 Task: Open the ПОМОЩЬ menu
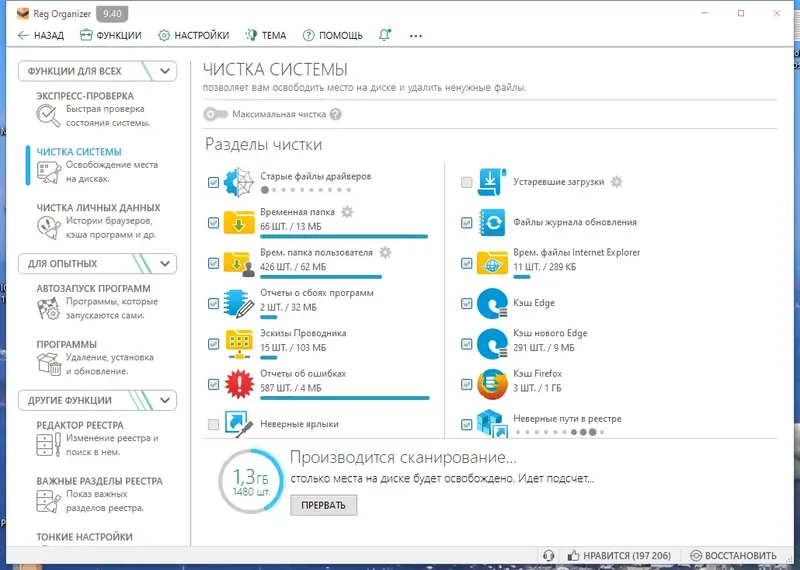333,36
